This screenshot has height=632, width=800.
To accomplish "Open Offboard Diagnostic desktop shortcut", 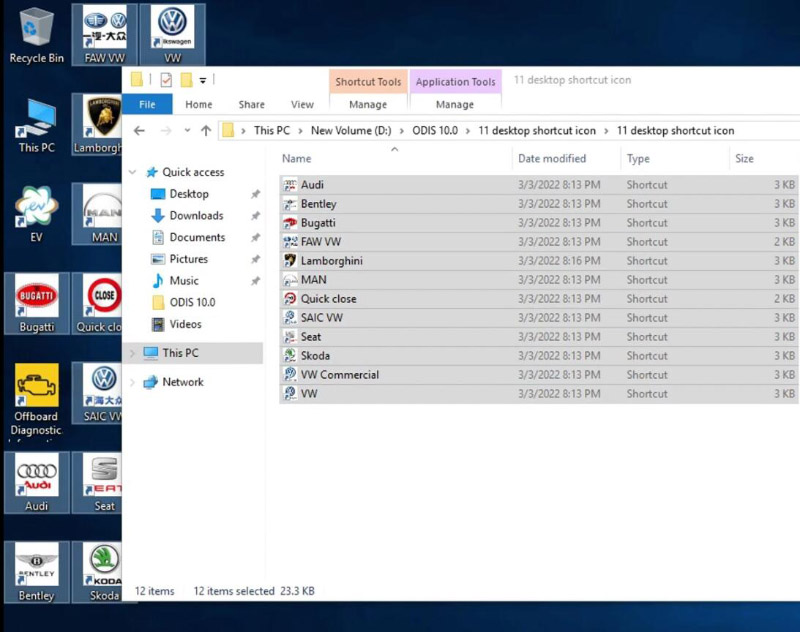I will tap(36, 400).
